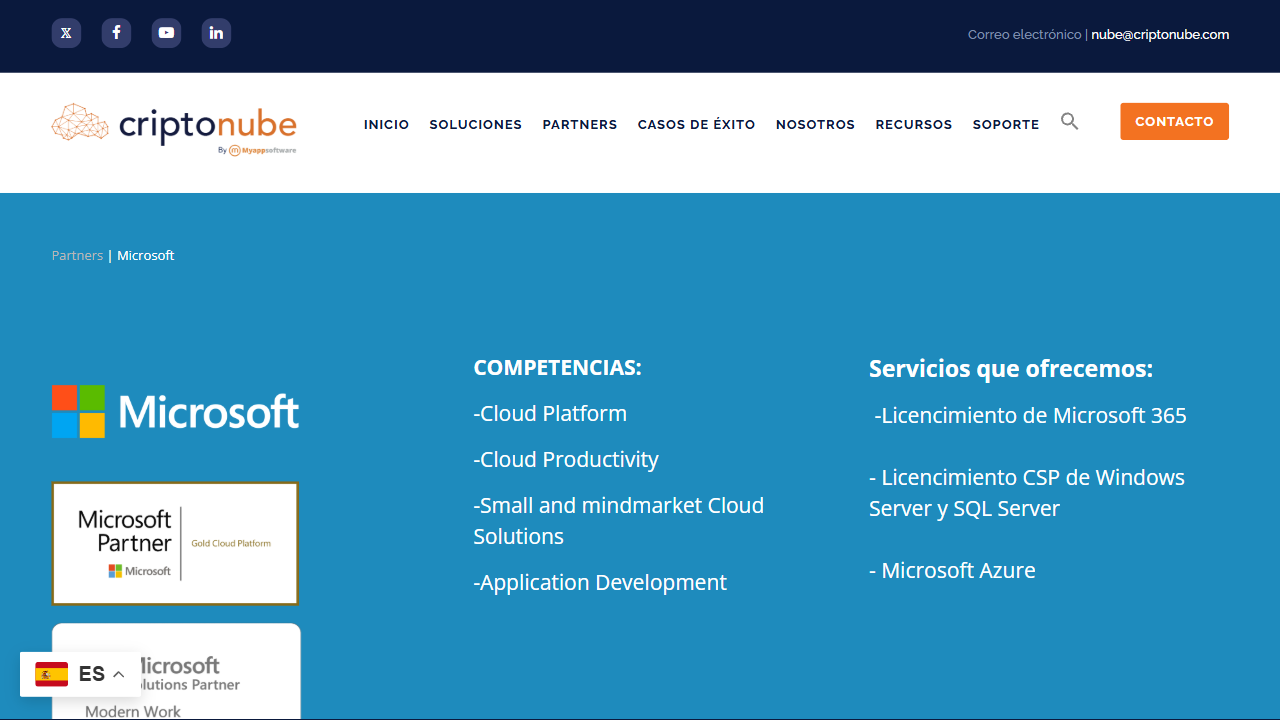
Task: Click the -Cloud Productivity text
Action: click(x=566, y=459)
